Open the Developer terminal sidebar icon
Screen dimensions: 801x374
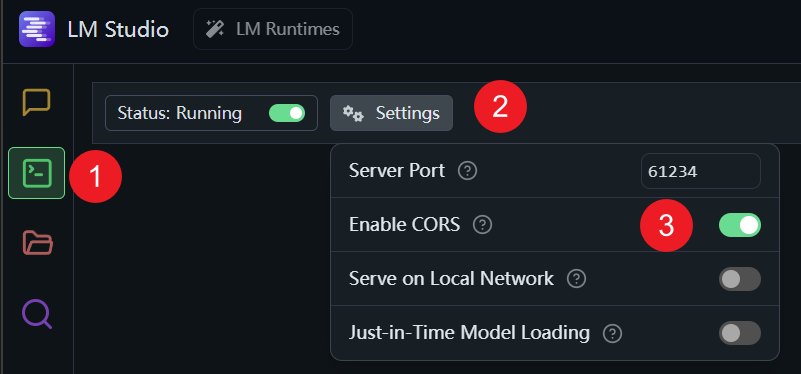tap(36, 173)
